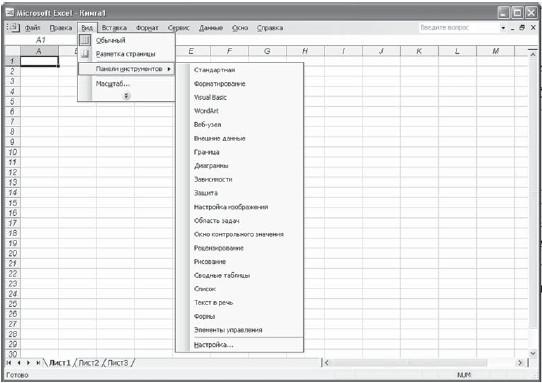
Task: Toggle the Формы toolbar
Action: (x=240, y=316)
